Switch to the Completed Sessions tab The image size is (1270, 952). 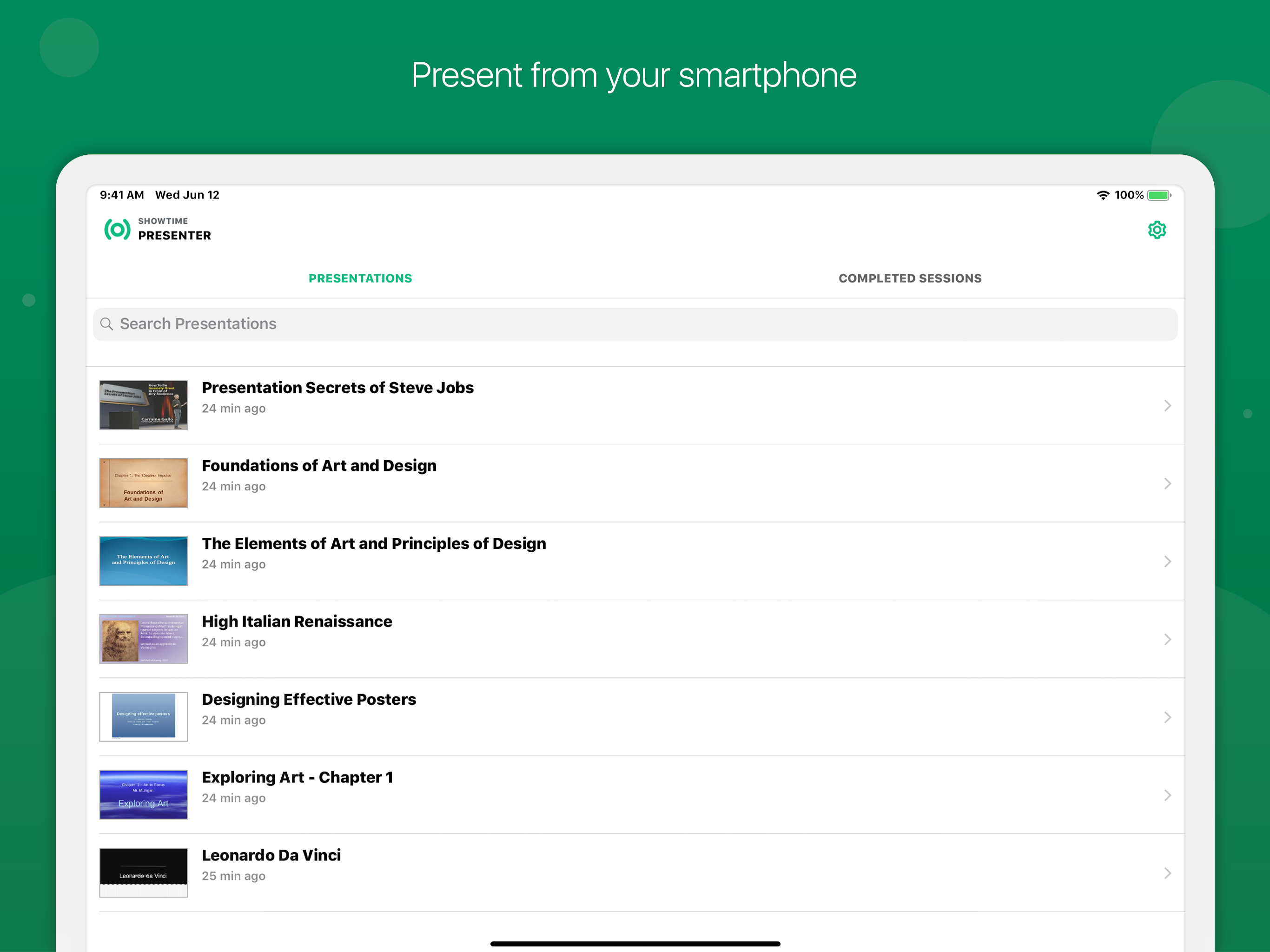[x=909, y=278]
